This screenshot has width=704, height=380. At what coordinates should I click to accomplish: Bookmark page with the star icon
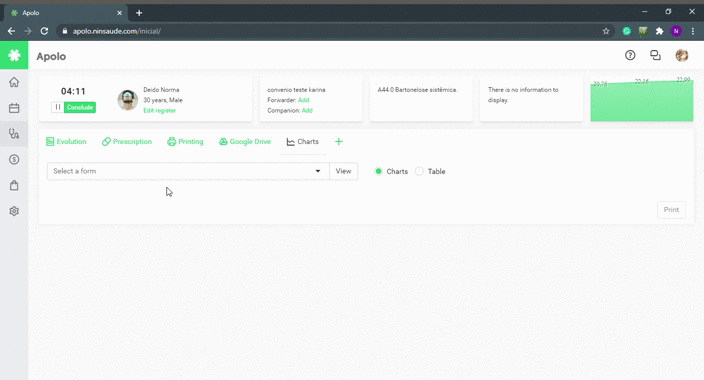click(606, 31)
